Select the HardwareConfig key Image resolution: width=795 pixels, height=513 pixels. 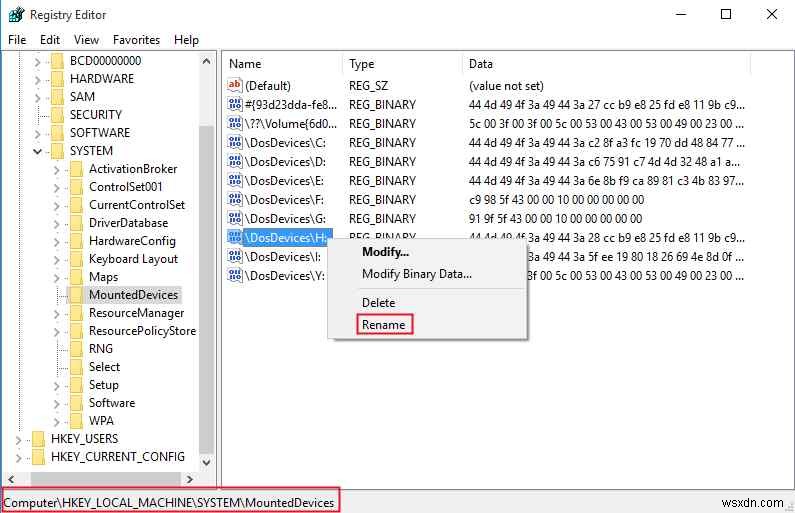tap(132, 241)
